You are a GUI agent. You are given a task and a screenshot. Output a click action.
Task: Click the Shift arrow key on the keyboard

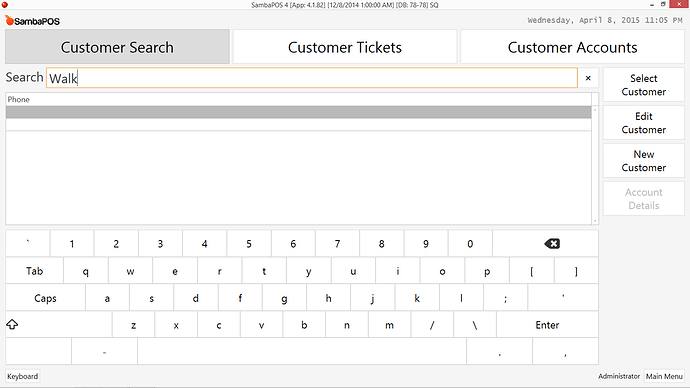tap(59, 325)
